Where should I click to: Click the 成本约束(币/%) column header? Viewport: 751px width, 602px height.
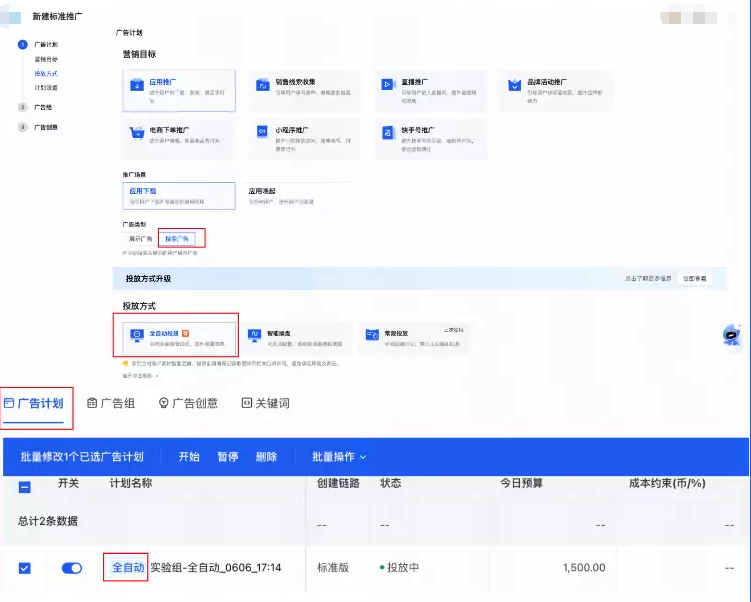pyautogui.click(x=667, y=483)
